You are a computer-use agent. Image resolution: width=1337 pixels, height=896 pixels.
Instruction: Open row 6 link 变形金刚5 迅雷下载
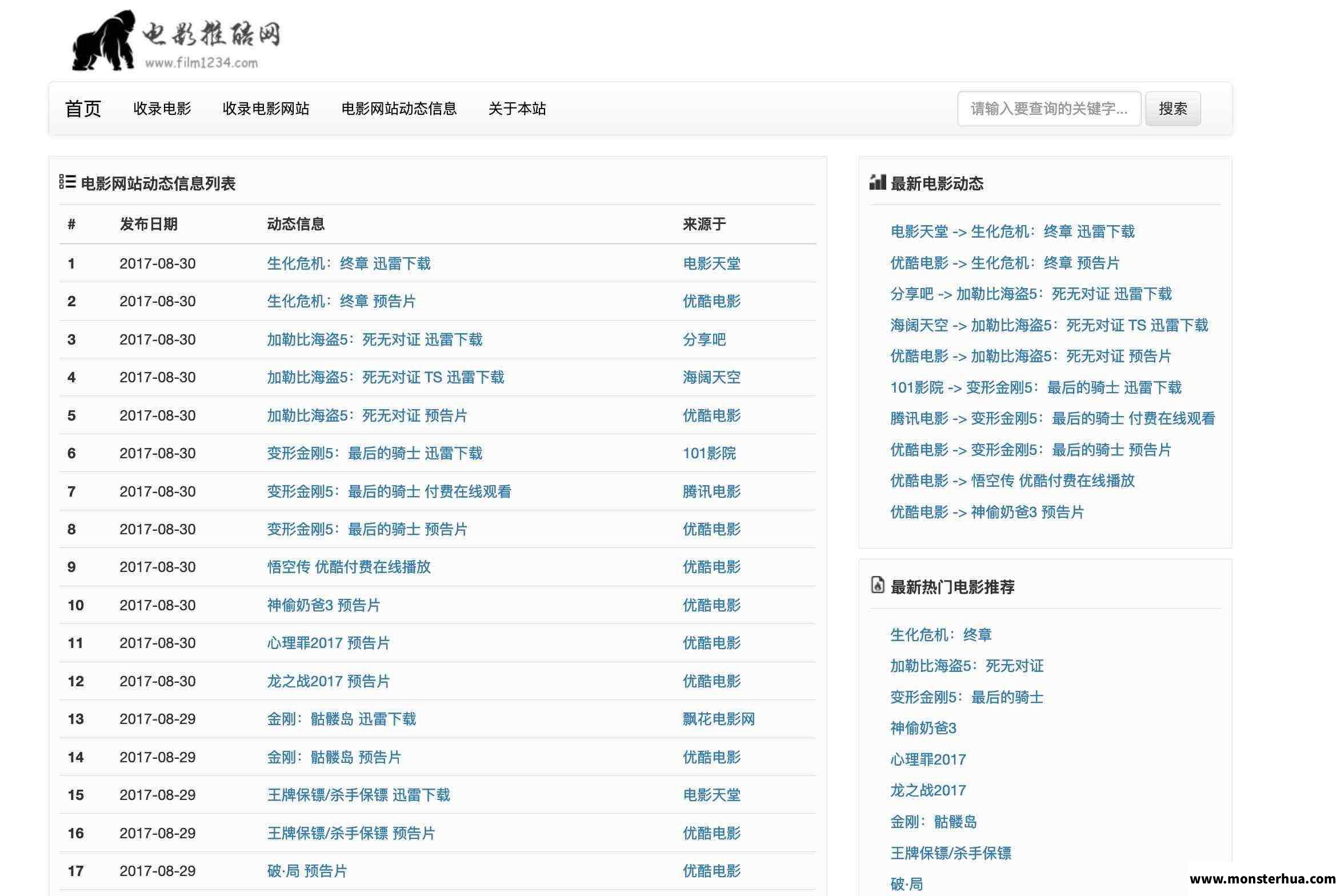click(x=375, y=453)
